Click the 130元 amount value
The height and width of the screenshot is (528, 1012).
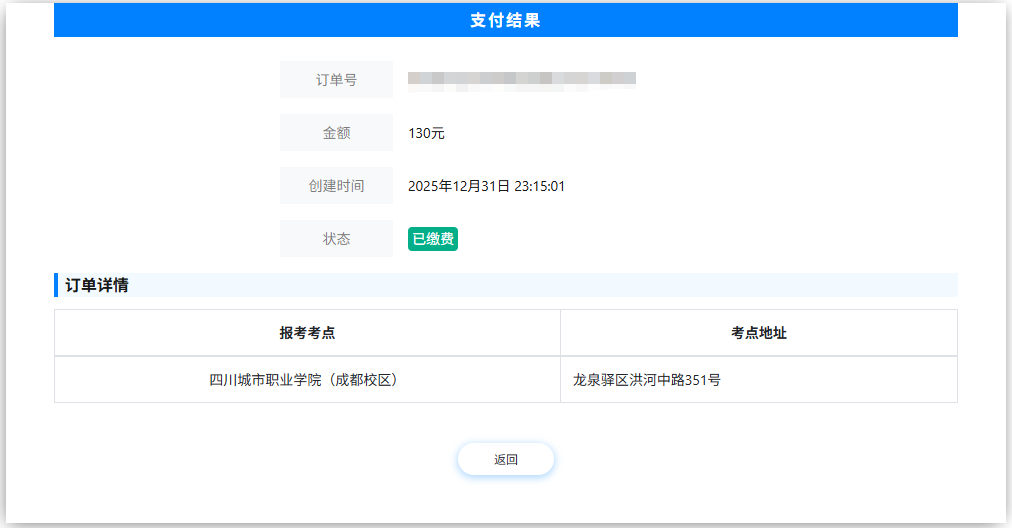click(426, 133)
